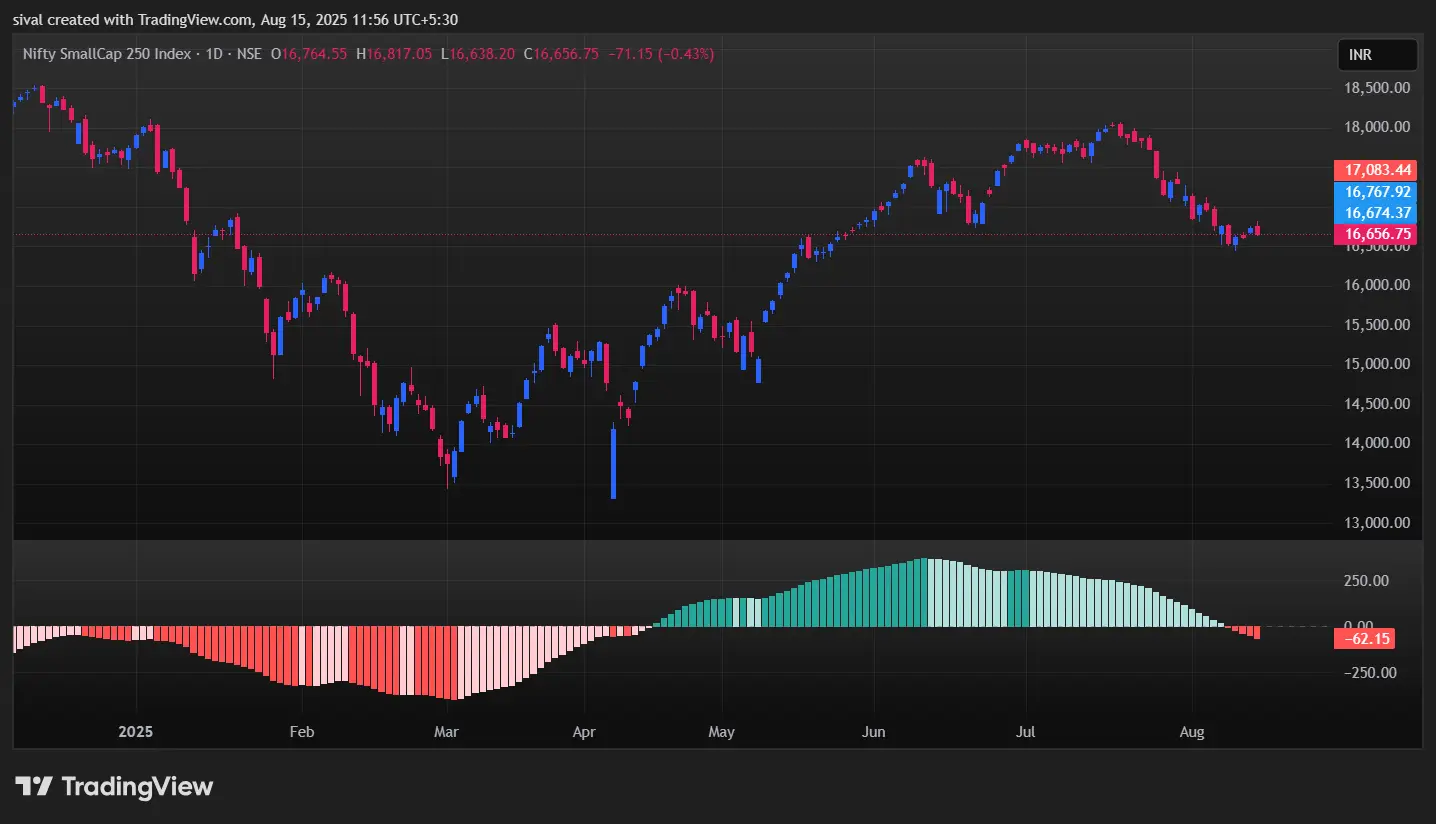Click the 15,000.00 price scale label
Viewport: 1436px width, 824px height.
pyautogui.click(x=1375, y=364)
